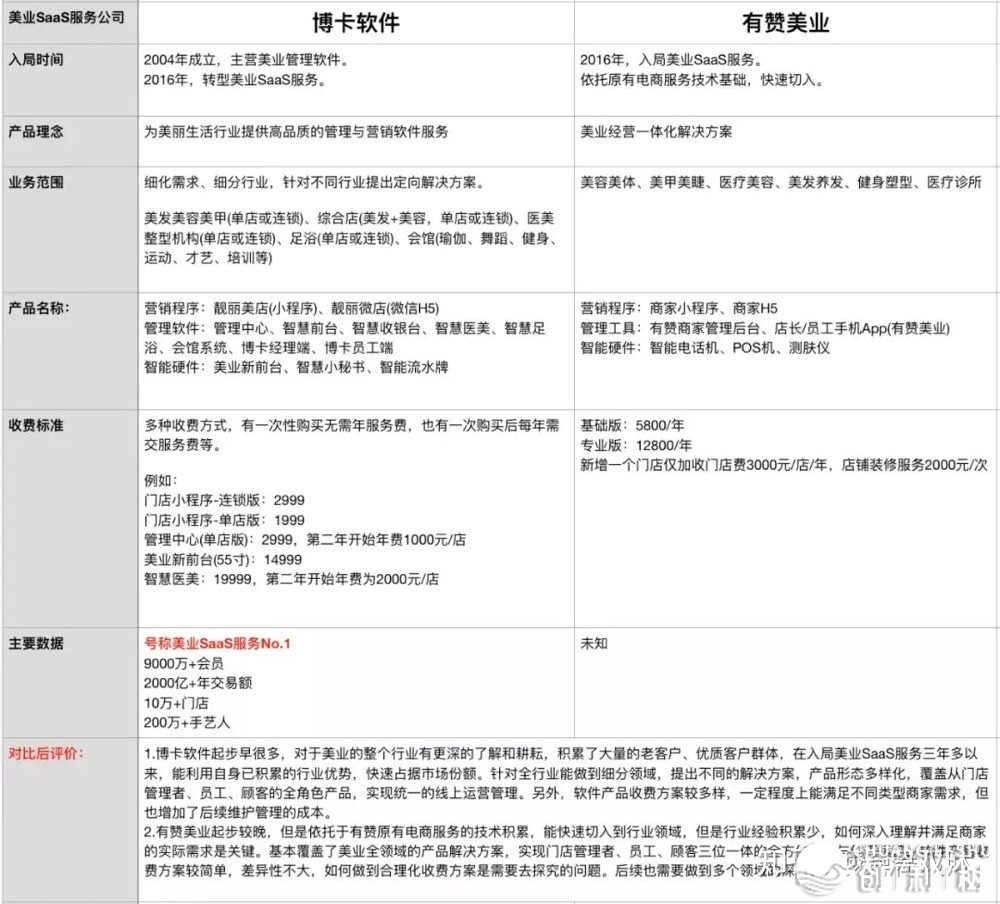This screenshot has height=904, width=1000.
Task: Click the line "2004年成立，主营美业管理软件。"
Action: point(247,60)
